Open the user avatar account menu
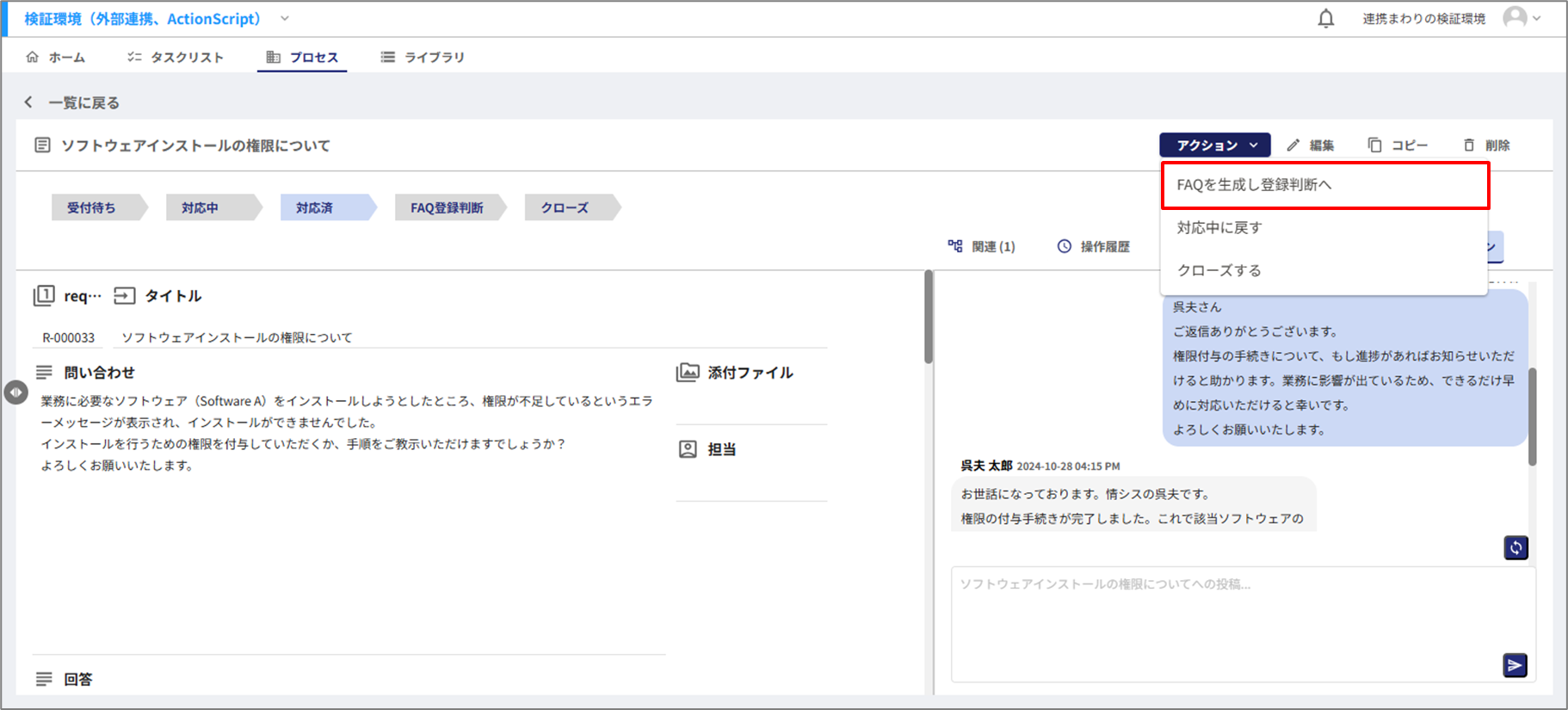Viewport: 1568px width, 710px height. (1521, 18)
